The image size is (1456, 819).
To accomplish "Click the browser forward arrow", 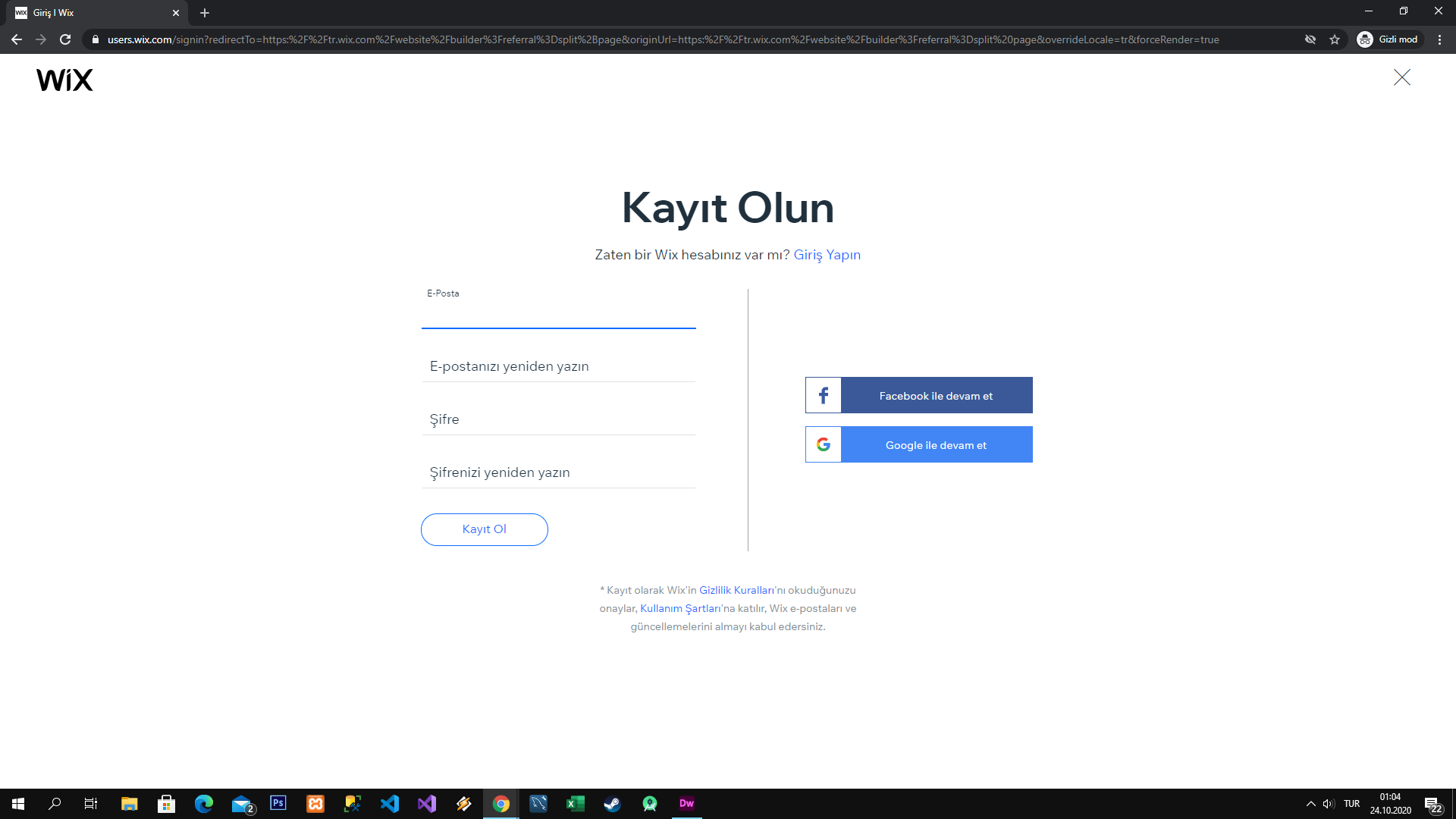I will (x=41, y=39).
